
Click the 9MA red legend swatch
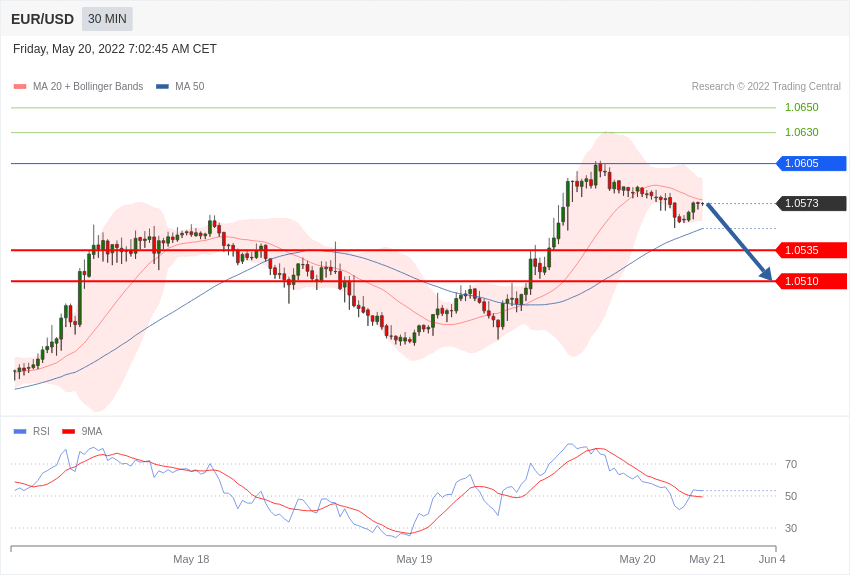[x=69, y=431]
